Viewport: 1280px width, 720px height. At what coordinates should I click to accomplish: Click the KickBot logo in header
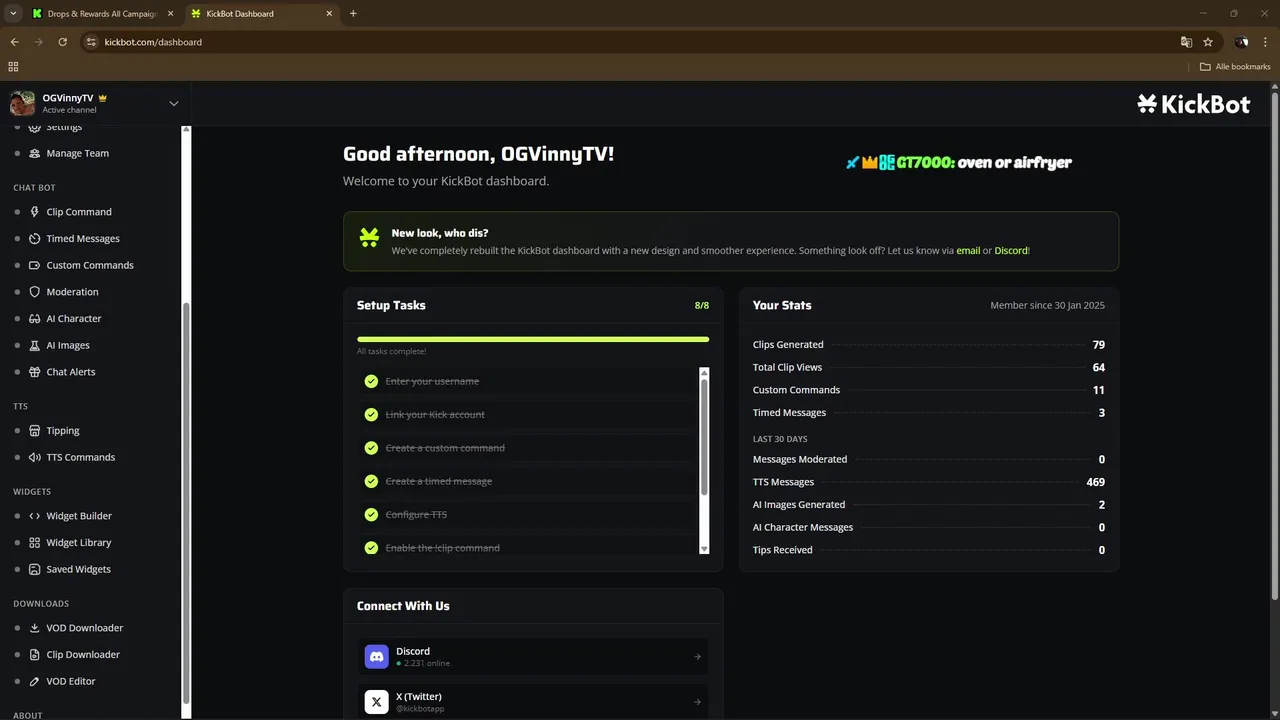click(x=1194, y=104)
